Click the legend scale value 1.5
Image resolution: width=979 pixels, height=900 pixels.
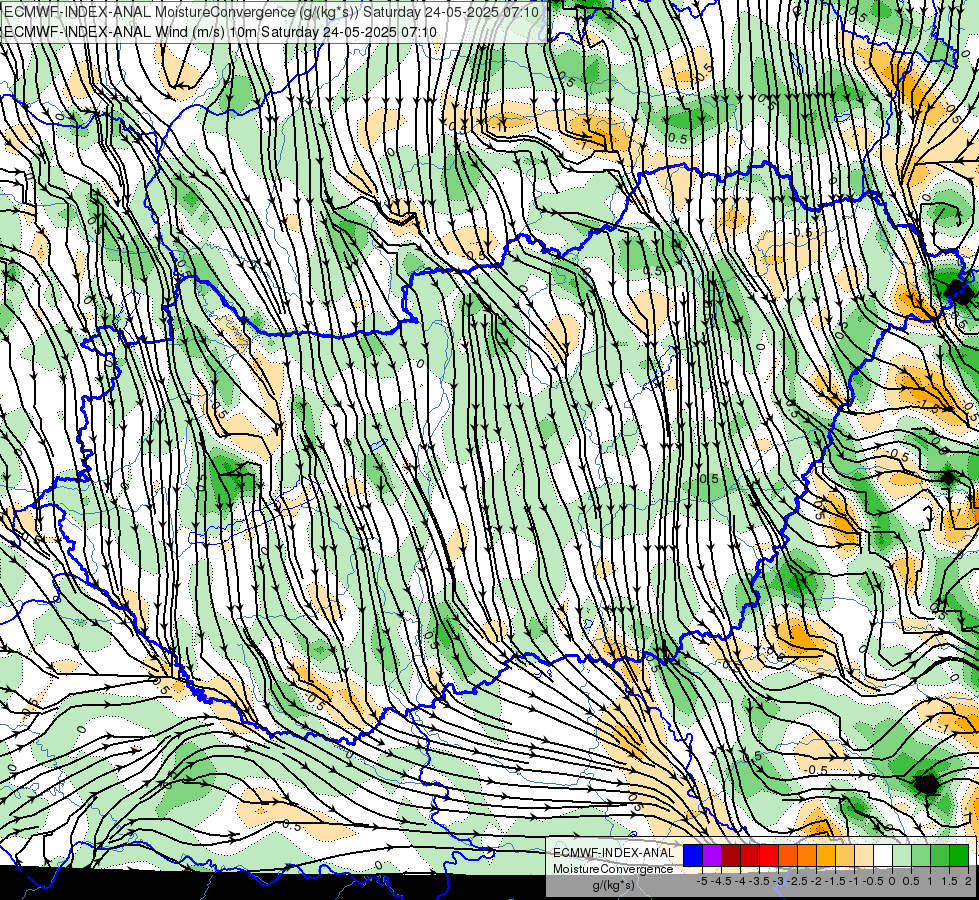(949, 881)
